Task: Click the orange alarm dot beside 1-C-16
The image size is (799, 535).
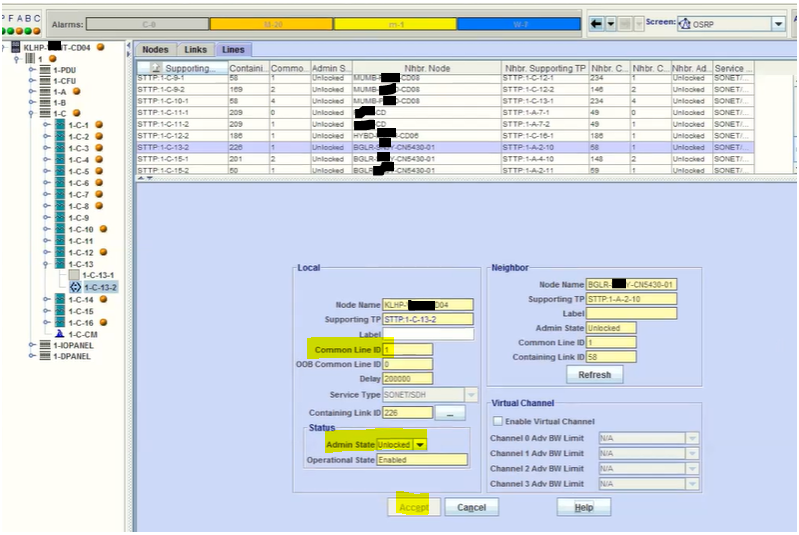Action: tap(103, 322)
